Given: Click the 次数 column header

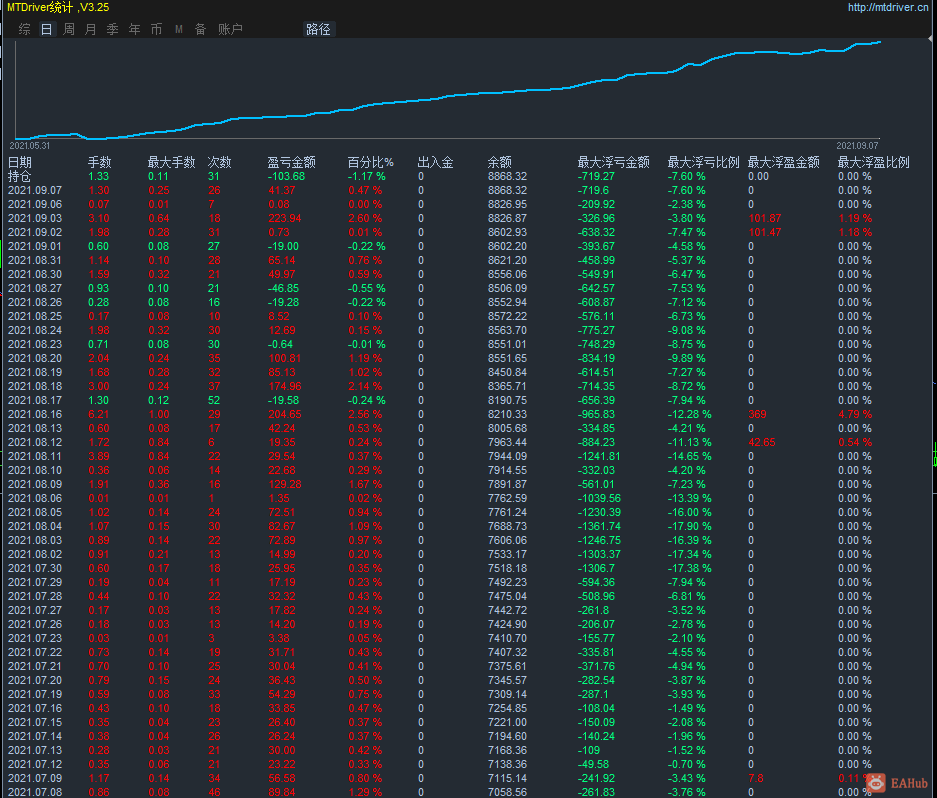Looking at the screenshot, I should tap(219, 162).
